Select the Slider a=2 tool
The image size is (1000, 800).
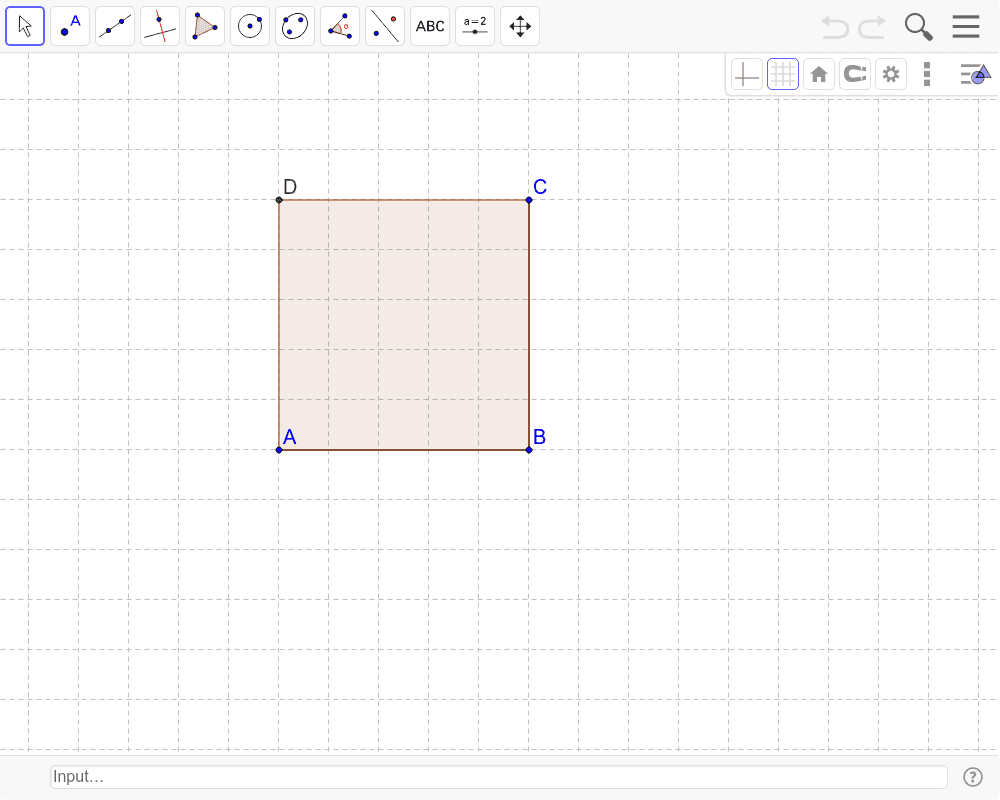click(475, 26)
